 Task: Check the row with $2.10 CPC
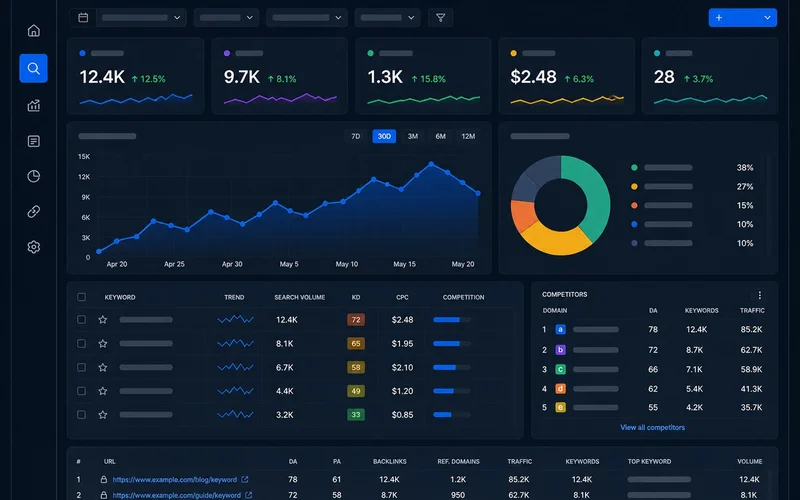[81, 367]
